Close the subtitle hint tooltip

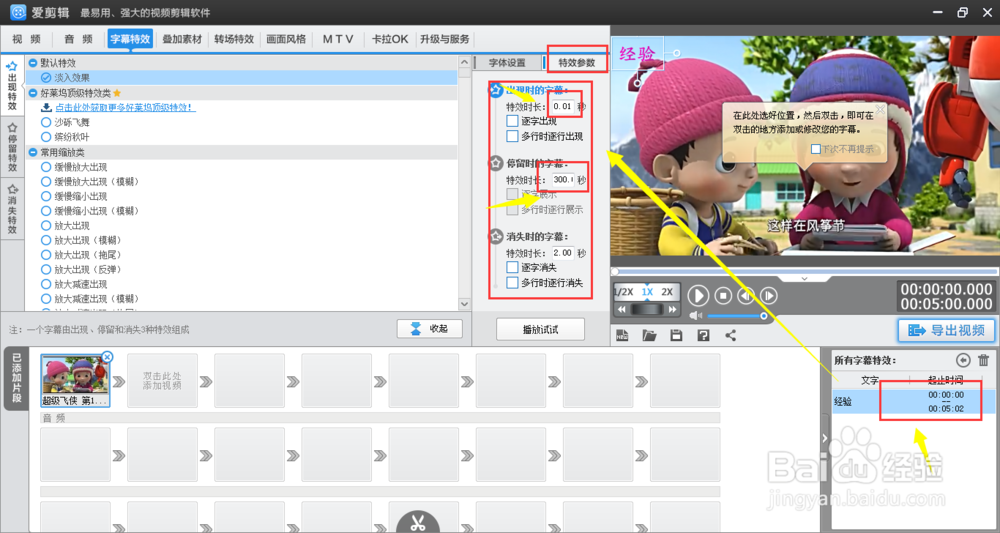[x=880, y=110]
